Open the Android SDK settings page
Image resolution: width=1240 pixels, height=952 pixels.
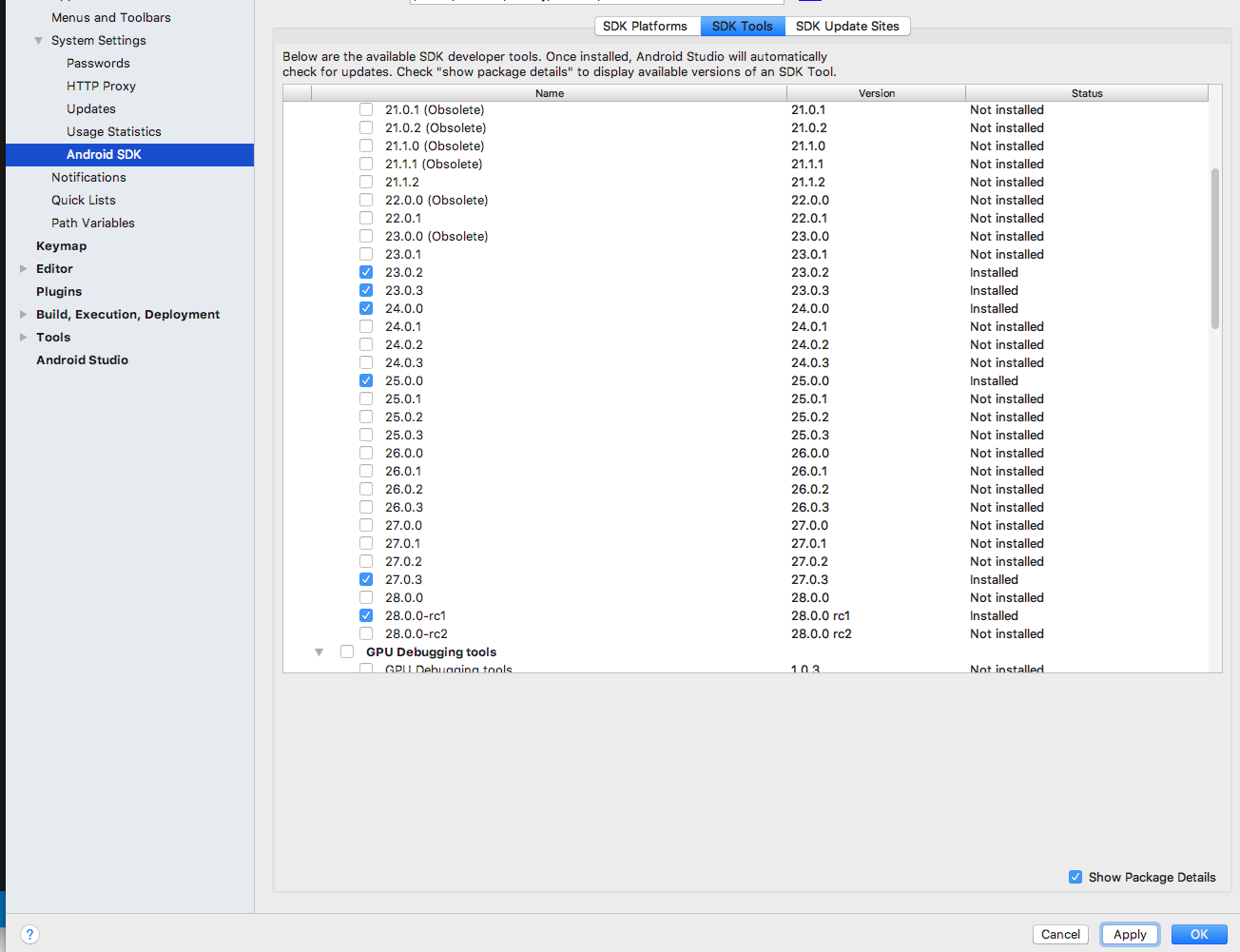(104, 154)
